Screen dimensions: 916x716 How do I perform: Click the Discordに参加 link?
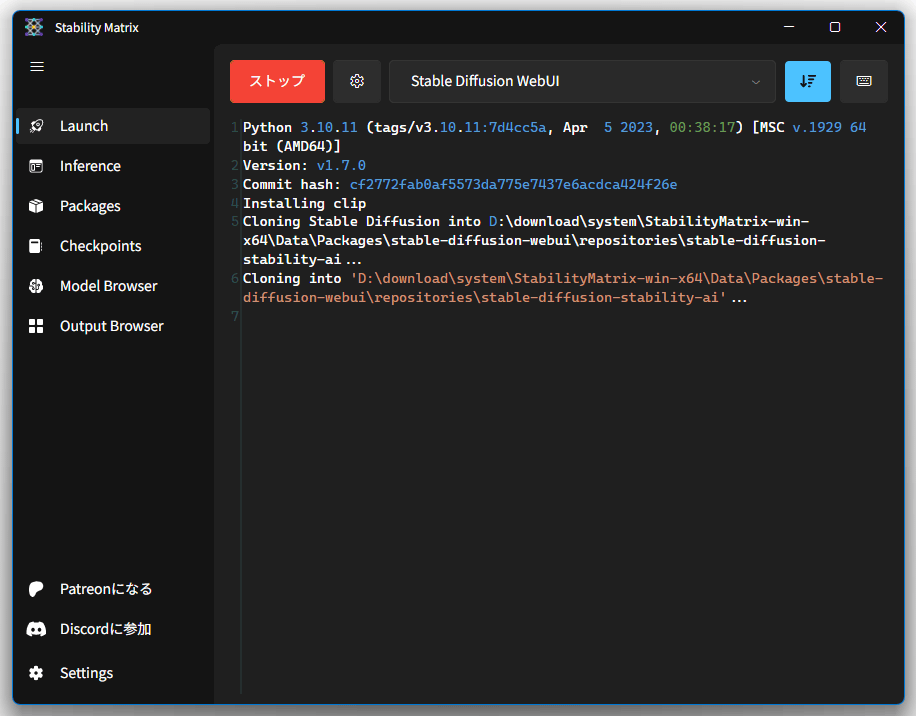[113, 629]
